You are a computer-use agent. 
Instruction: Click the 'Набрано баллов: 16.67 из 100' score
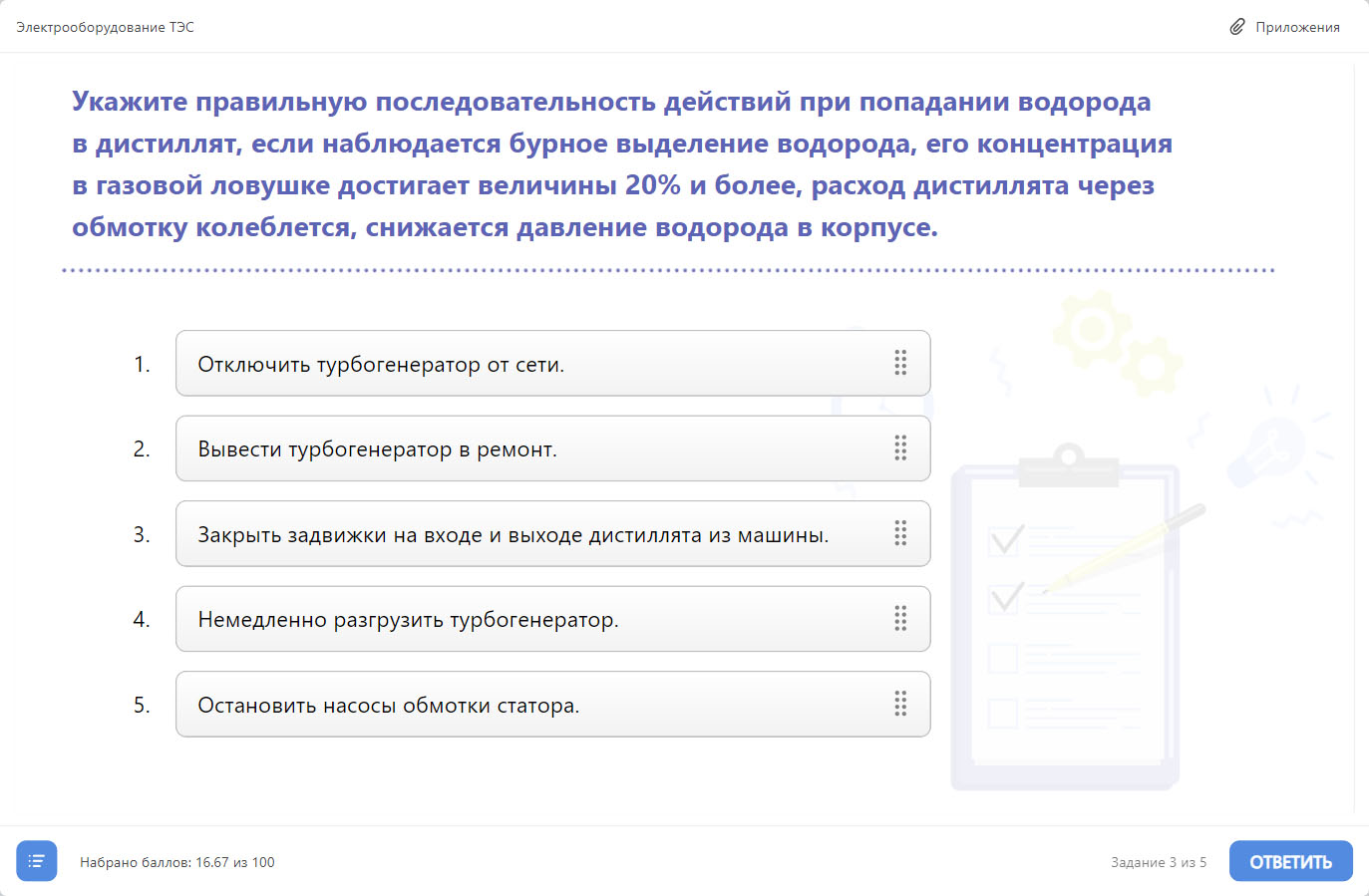point(177,862)
